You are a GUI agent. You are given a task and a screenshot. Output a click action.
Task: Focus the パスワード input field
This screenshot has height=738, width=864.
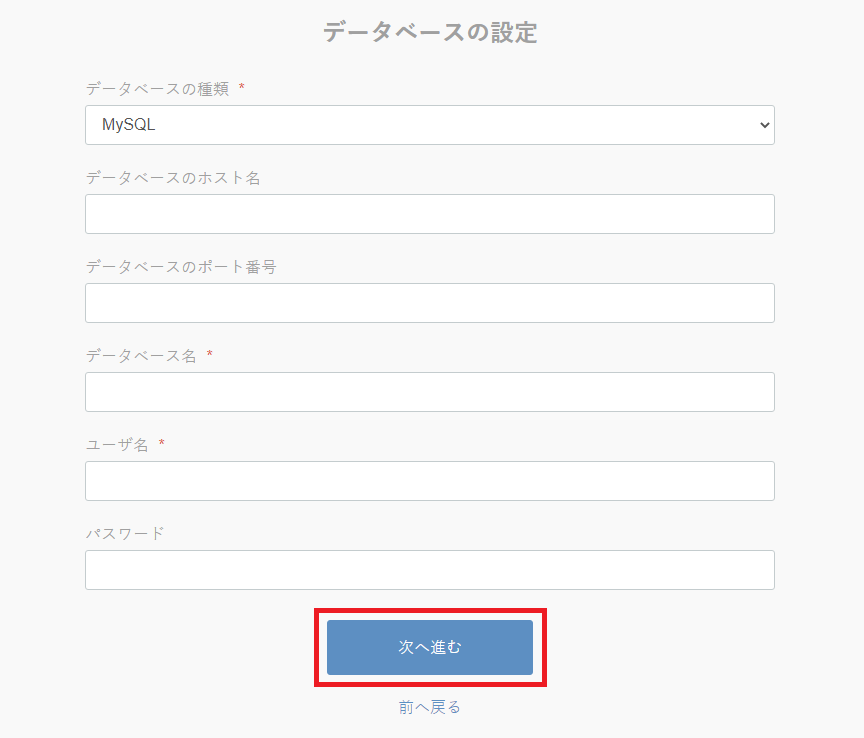click(430, 570)
